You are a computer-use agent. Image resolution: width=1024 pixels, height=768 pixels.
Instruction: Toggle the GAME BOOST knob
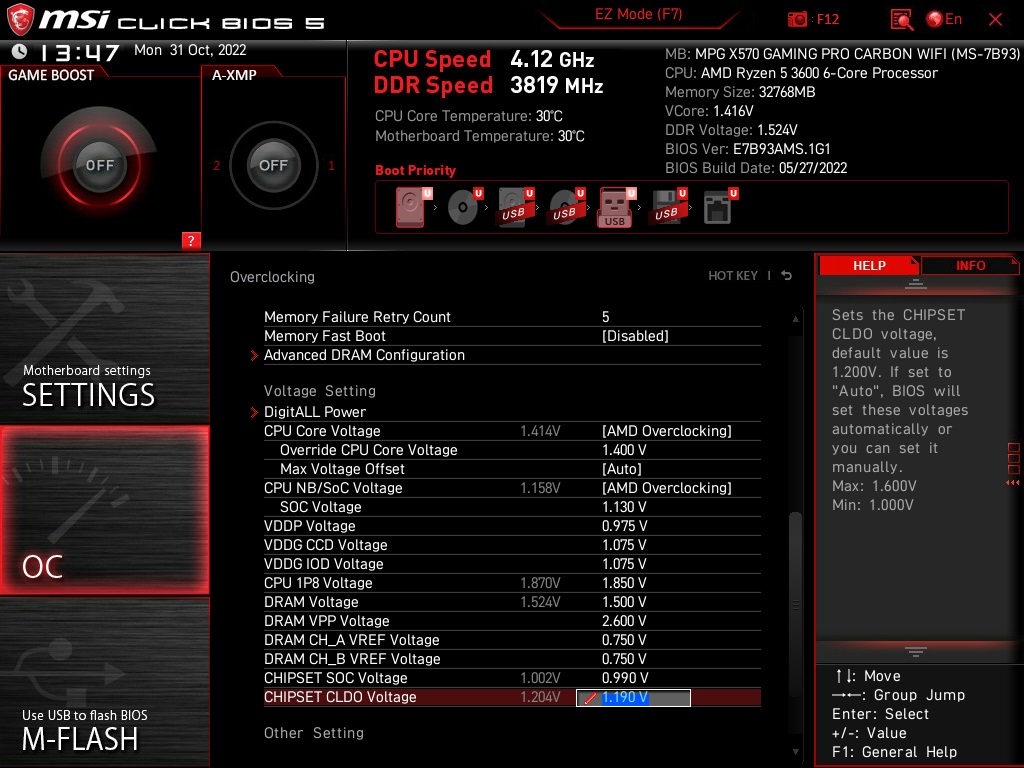(99, 165)
